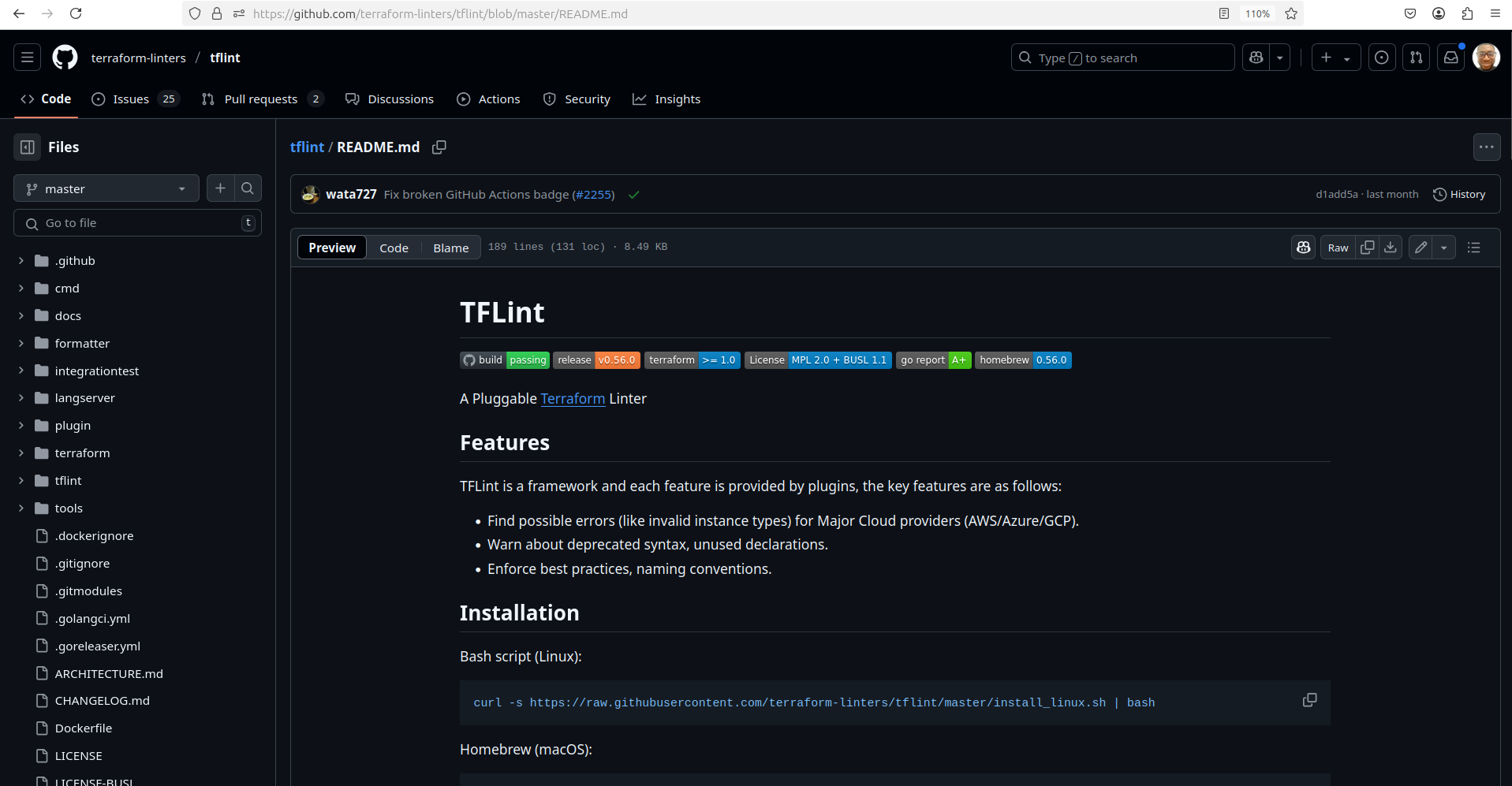Expand the formatter folder
This screenshot has width=1512, height=786.
21,343
